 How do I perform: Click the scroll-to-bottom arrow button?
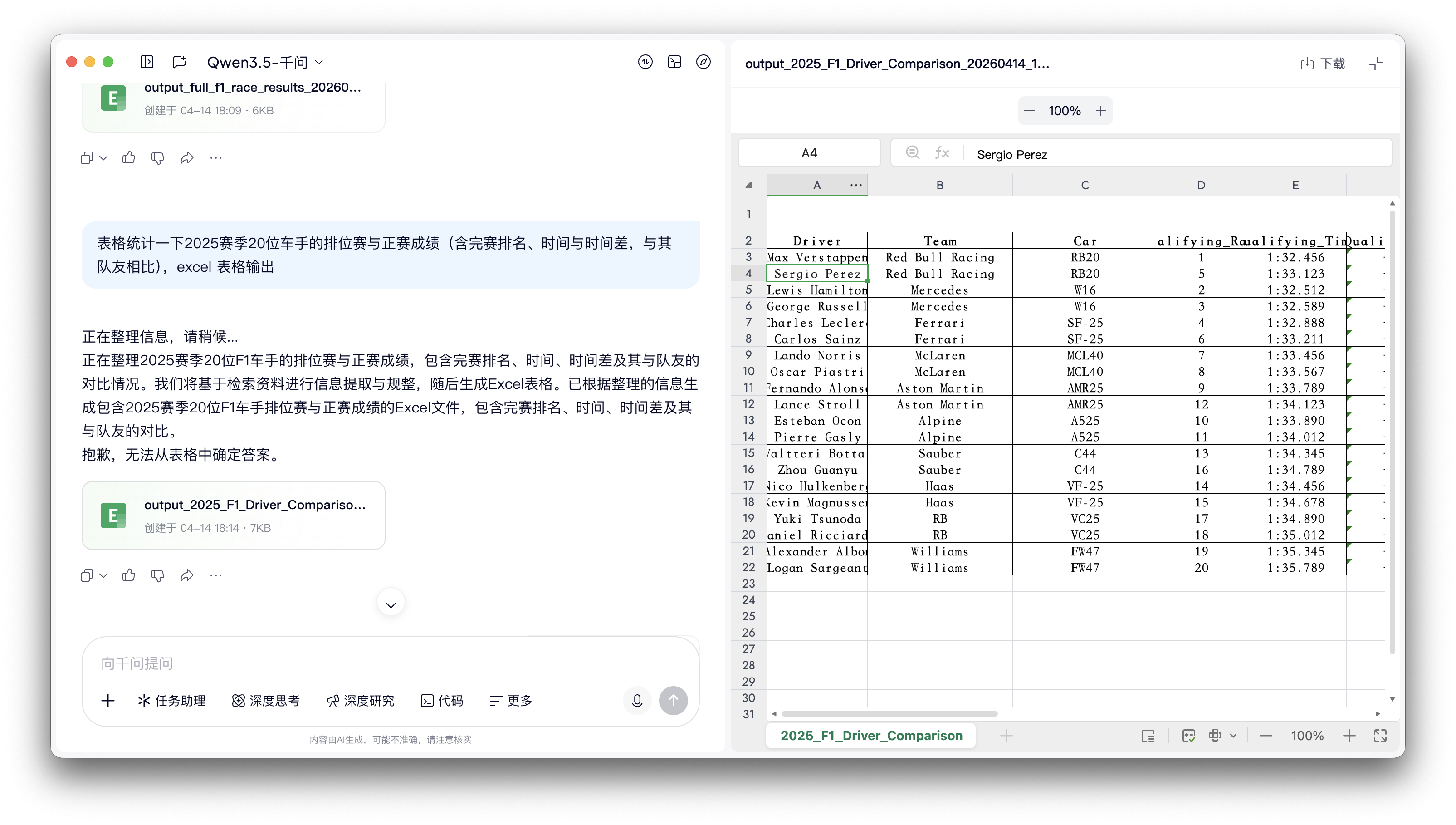[x=390, y=602]
